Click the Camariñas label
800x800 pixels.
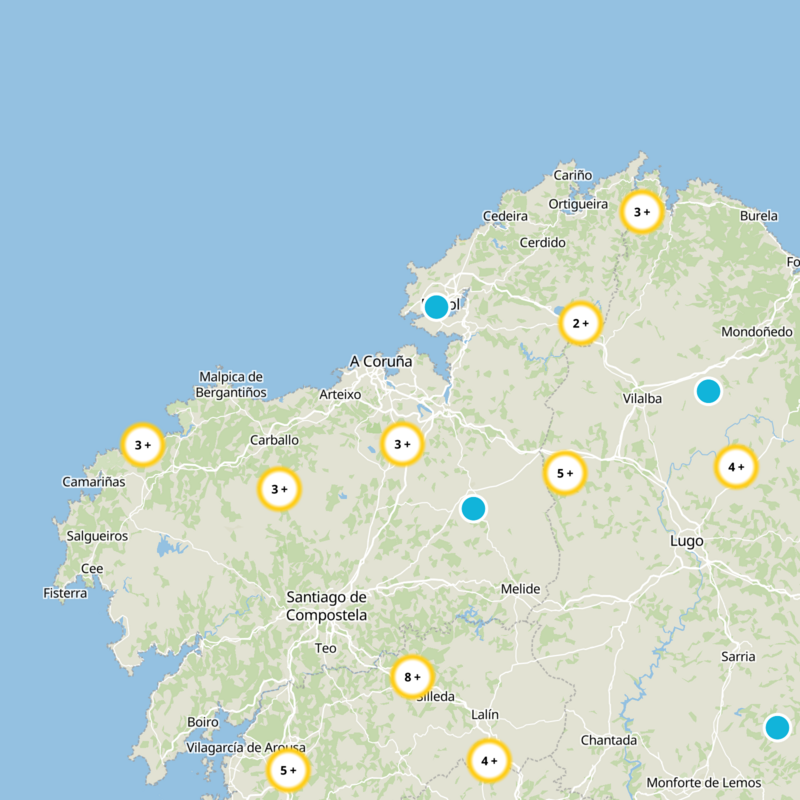[94, 482]
